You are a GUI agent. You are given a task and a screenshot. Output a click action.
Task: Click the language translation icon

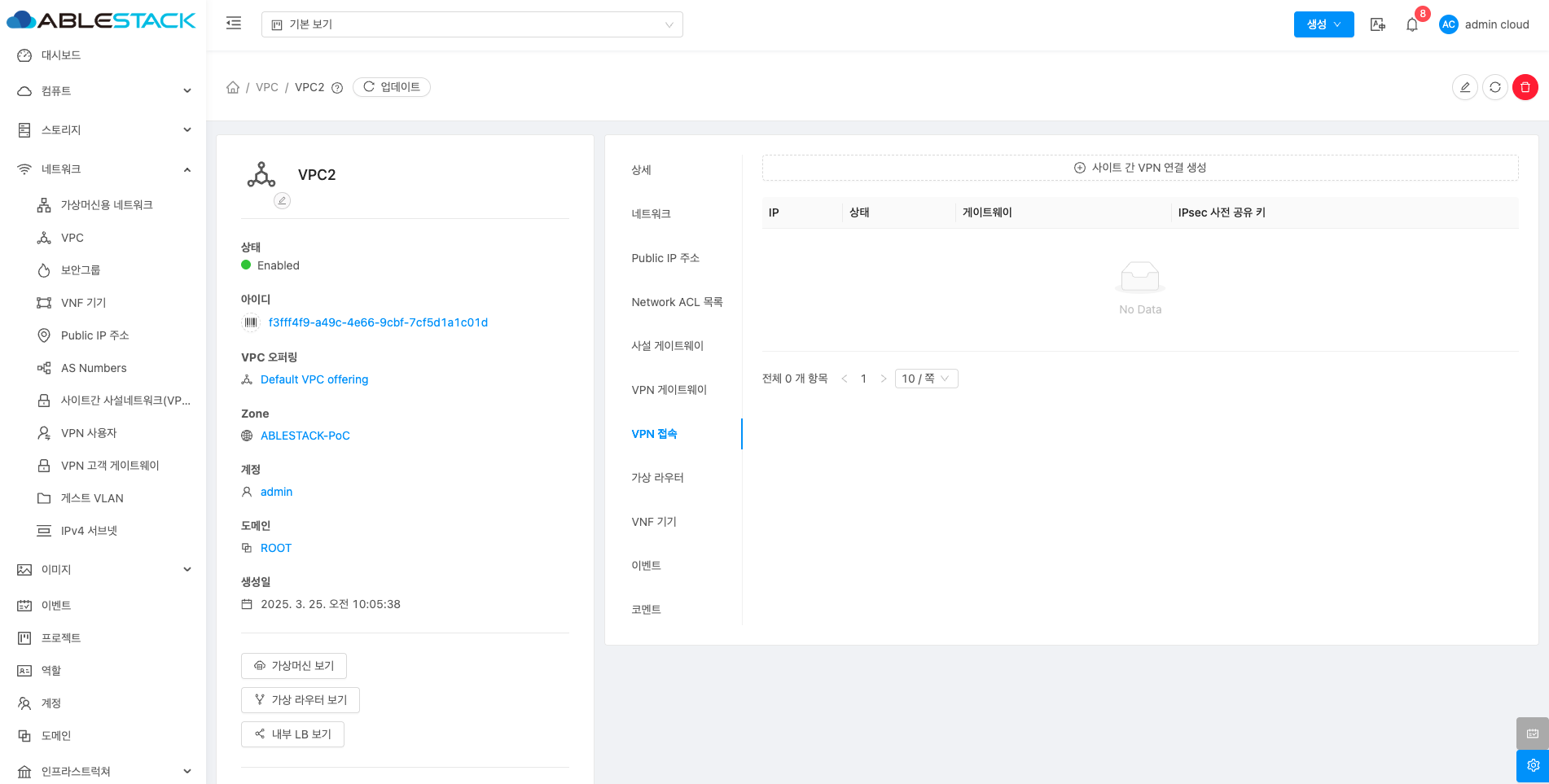click(1377, 24)
